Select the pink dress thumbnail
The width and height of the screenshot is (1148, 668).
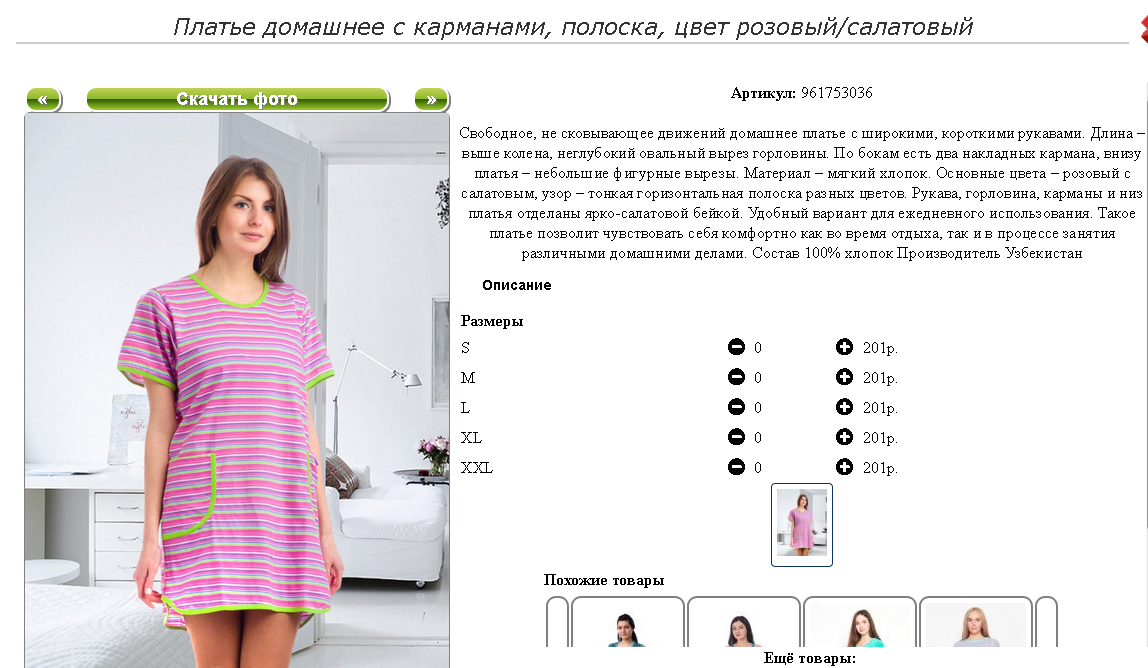coord(802,524)
